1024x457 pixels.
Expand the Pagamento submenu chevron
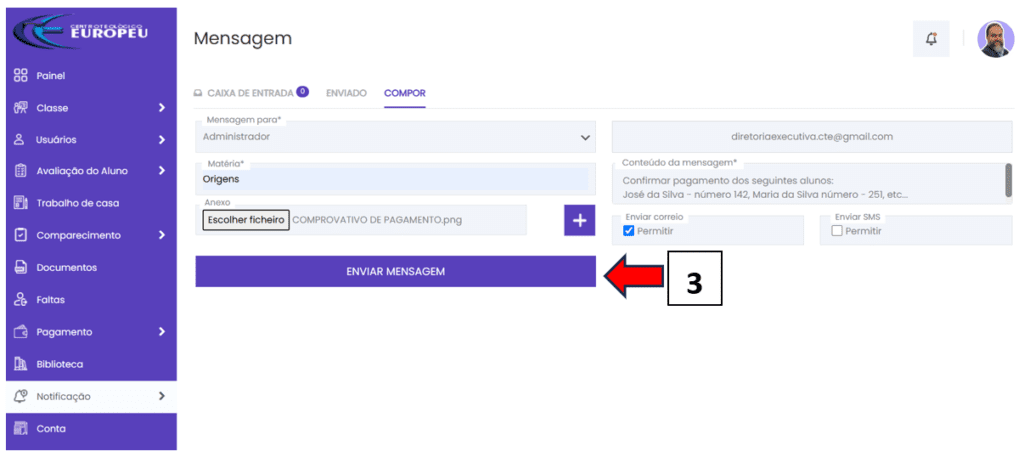pos(161,332)
